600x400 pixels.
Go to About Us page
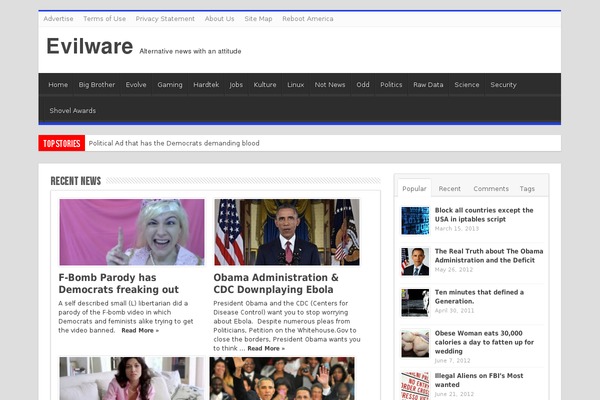[x=219, y=19]
